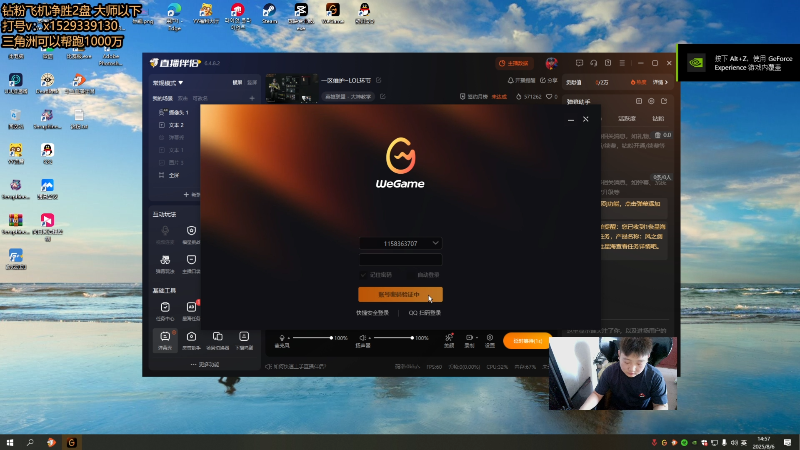800x450 pixels.
Task: Open the user avatar profile
Action: pyautogui.click(x=552, y=63)
